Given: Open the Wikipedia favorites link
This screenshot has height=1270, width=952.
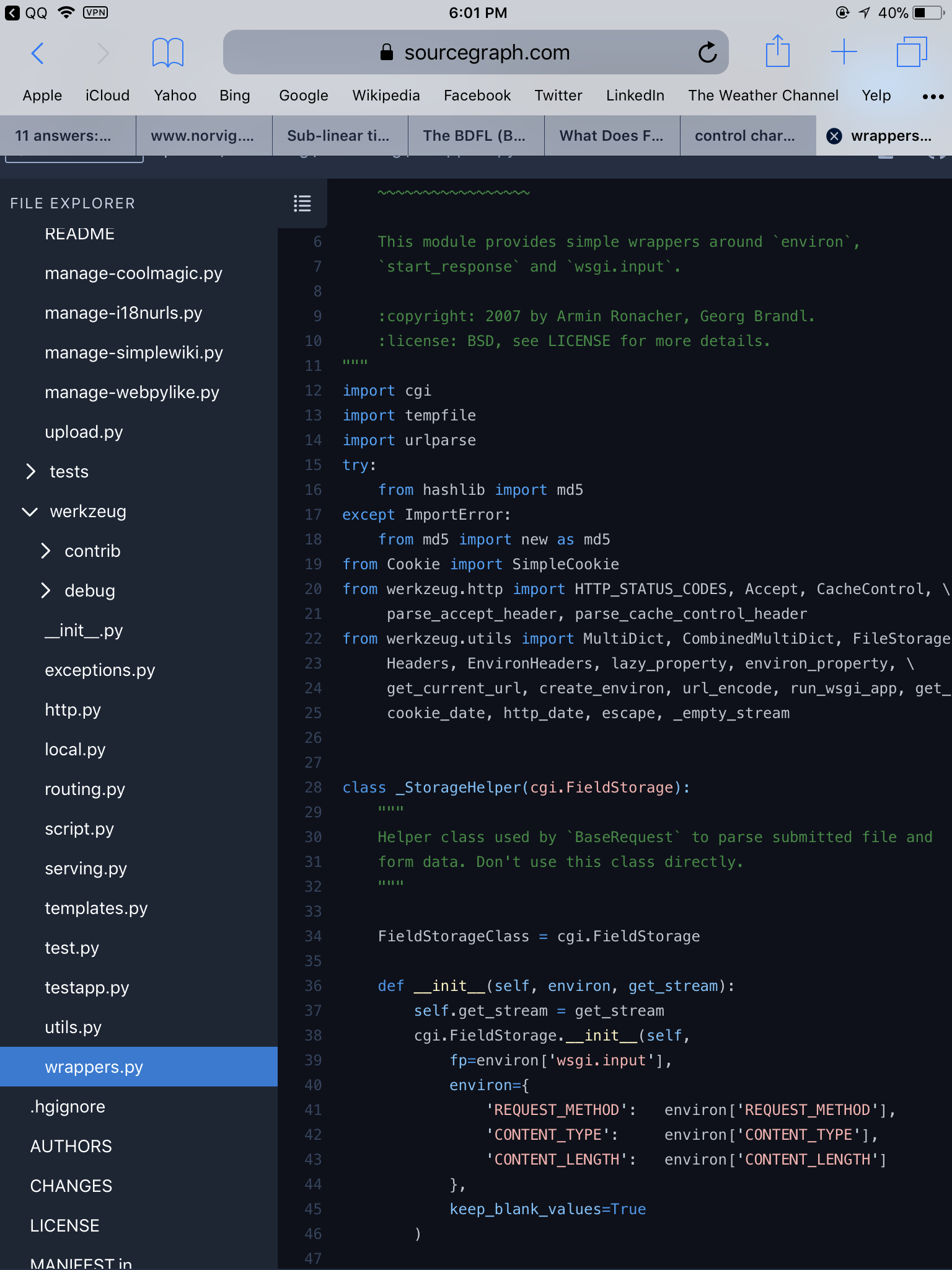Looking at the screenshot, I should point(386,95).
